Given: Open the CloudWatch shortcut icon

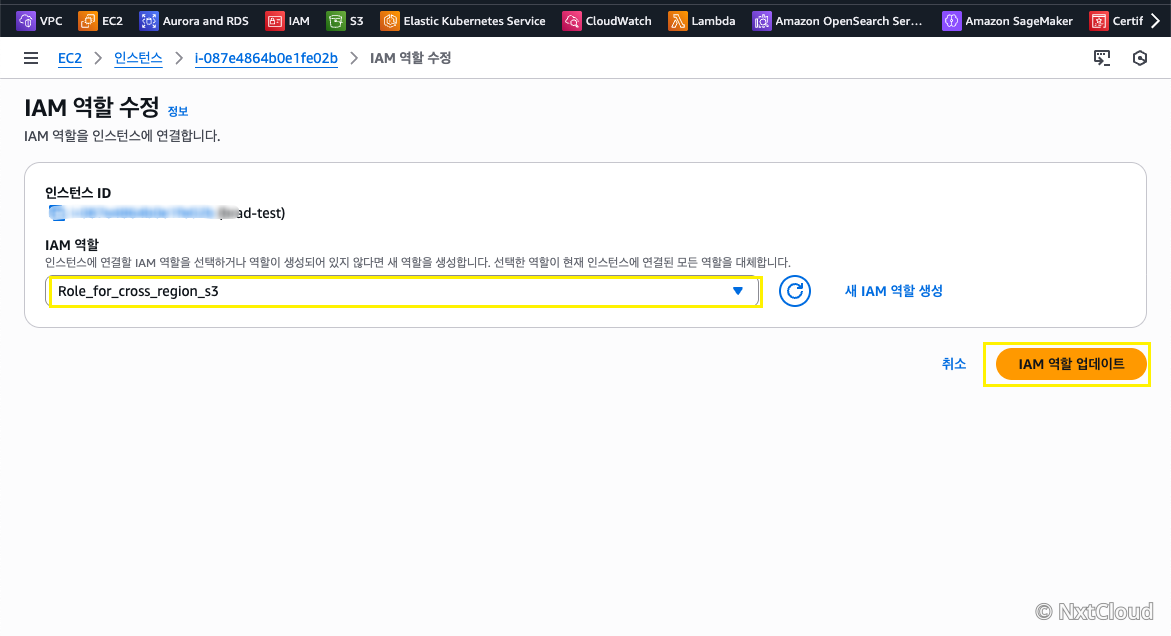Looking at the screenshot, I should pyautogui.click(x=571, y=21).
